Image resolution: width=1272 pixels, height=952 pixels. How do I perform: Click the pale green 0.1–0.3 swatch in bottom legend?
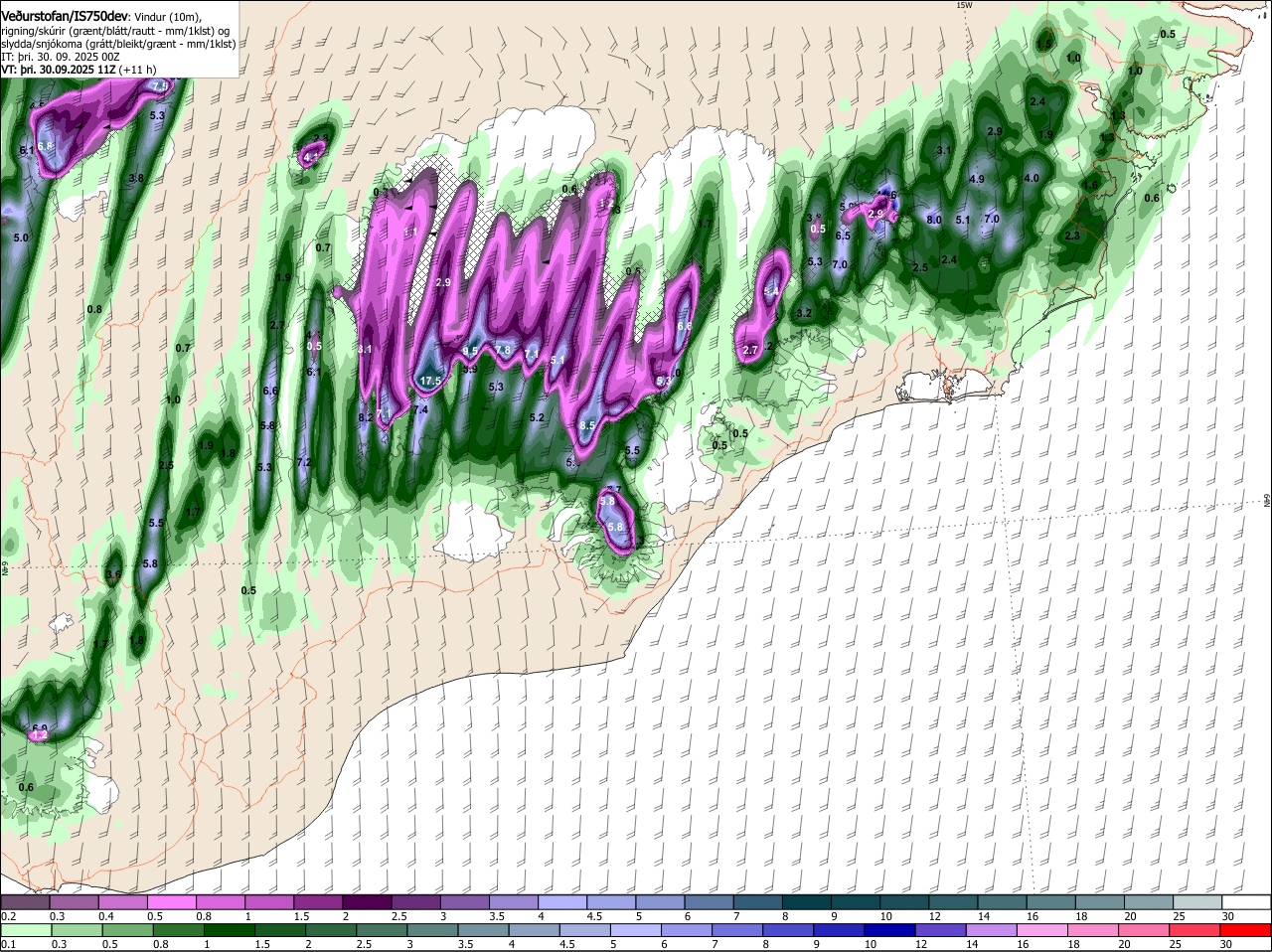pyautogui.click(x=27, y=930)
